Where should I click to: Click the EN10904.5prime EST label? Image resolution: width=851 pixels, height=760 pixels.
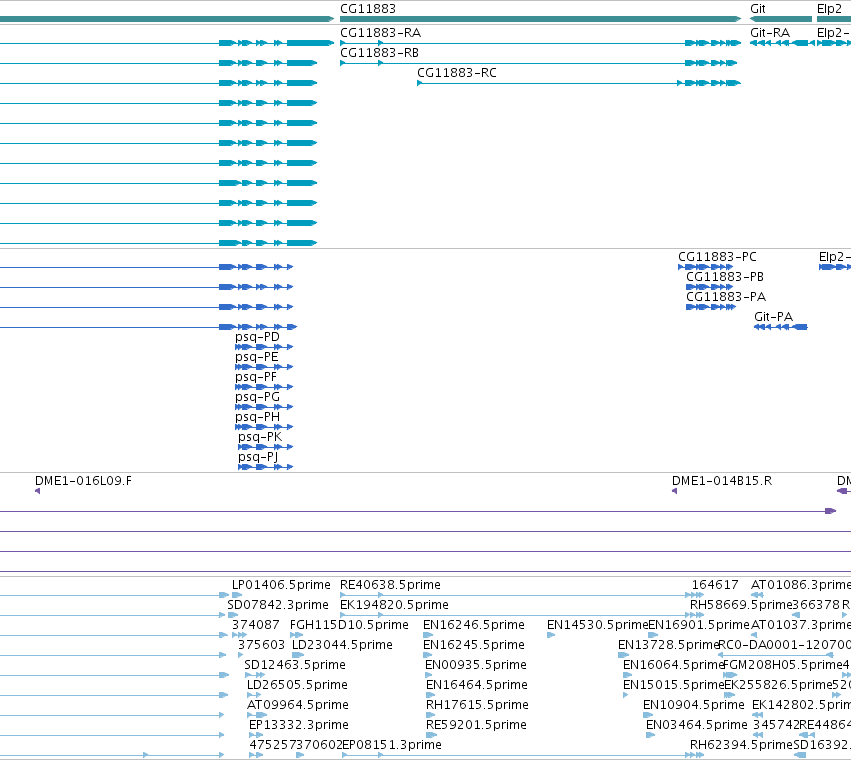(x=694, y=705)
